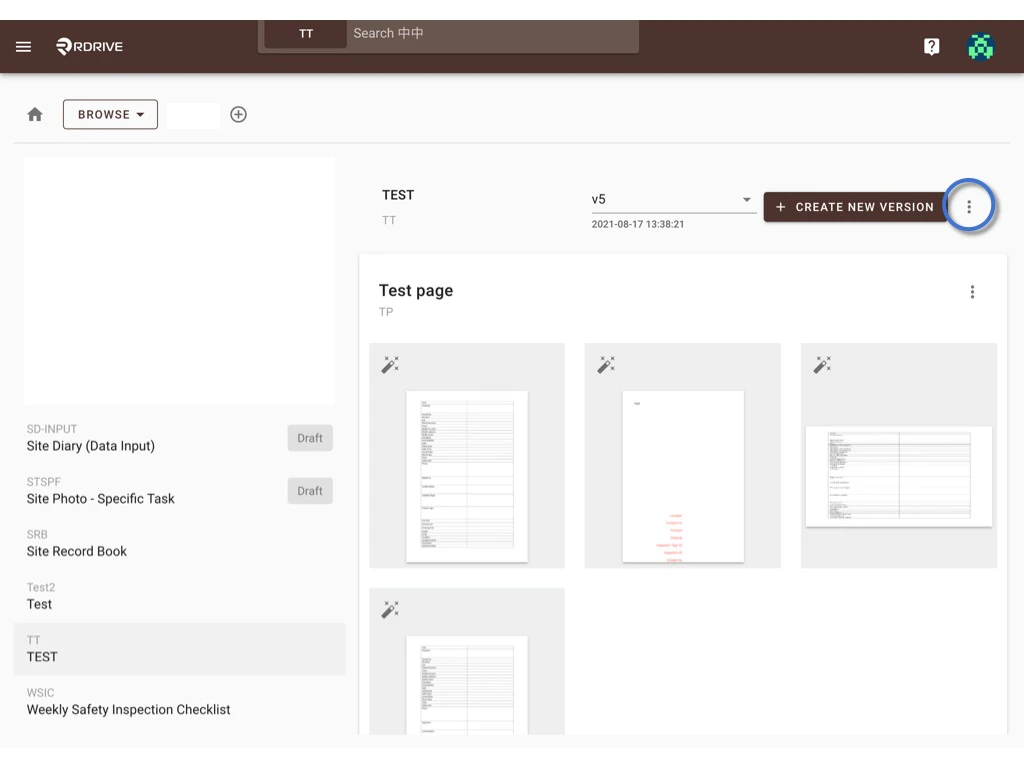Select Weekly Safety Inspection Checklist form

click(x=180, y=701)
